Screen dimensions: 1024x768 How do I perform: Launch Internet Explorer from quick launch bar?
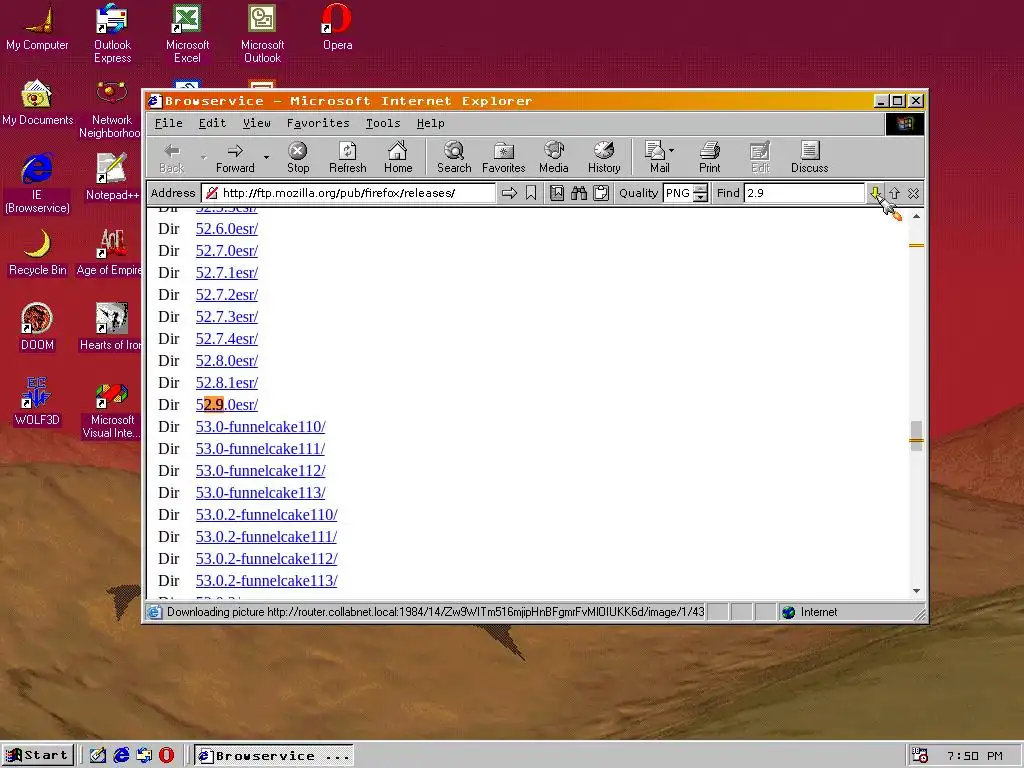(x=121, y=756)
